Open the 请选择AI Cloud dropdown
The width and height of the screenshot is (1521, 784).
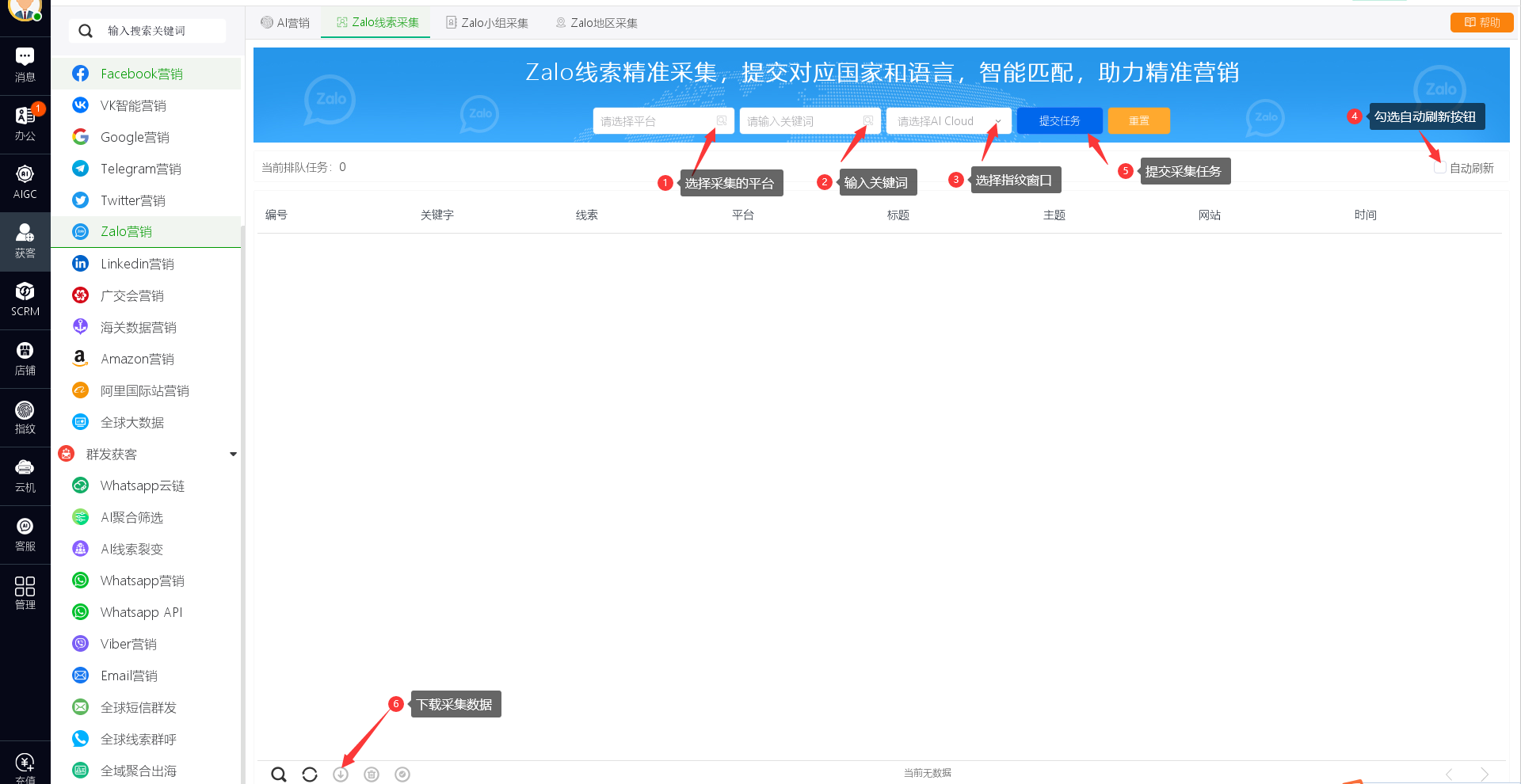[x=949, y=121]
